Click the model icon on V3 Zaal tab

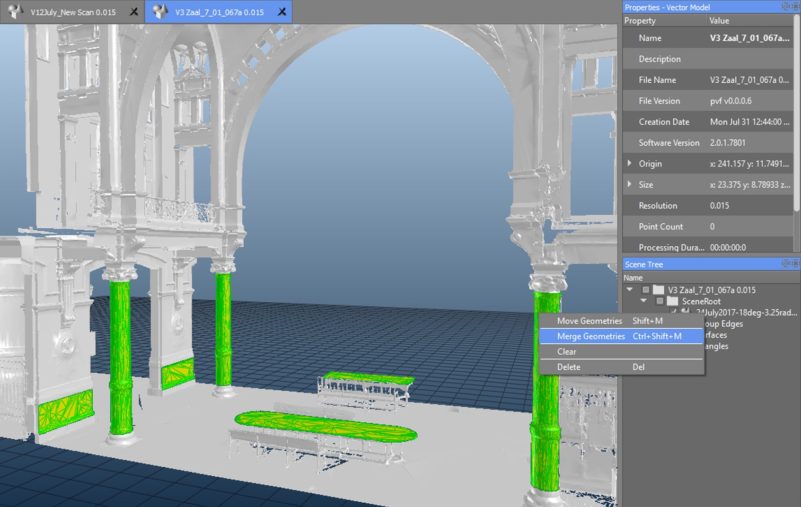pyautogui.click(x=160, y=12)
